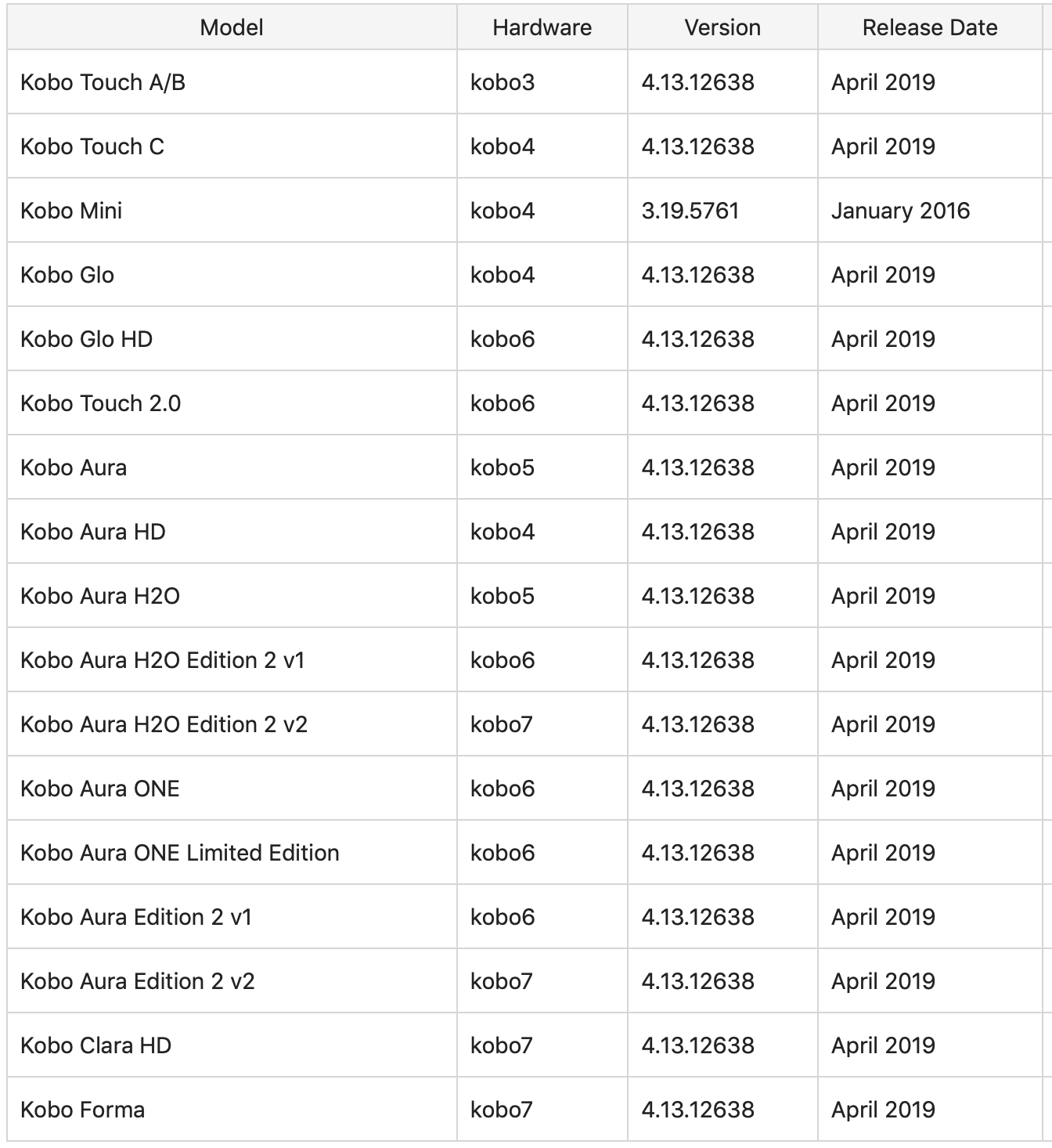1052x1148 pixels.
Task: Click the January 2016 release date
Action: (900, 211)
